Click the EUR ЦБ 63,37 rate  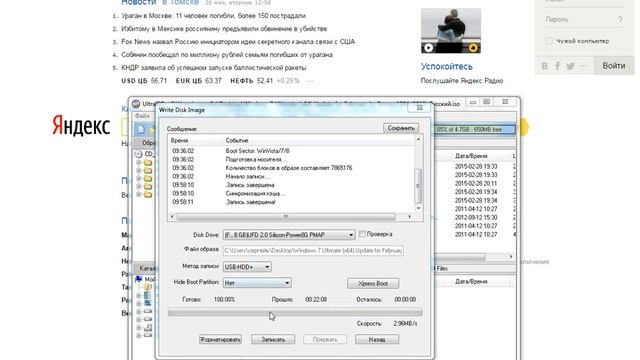(x=198, y=81)
